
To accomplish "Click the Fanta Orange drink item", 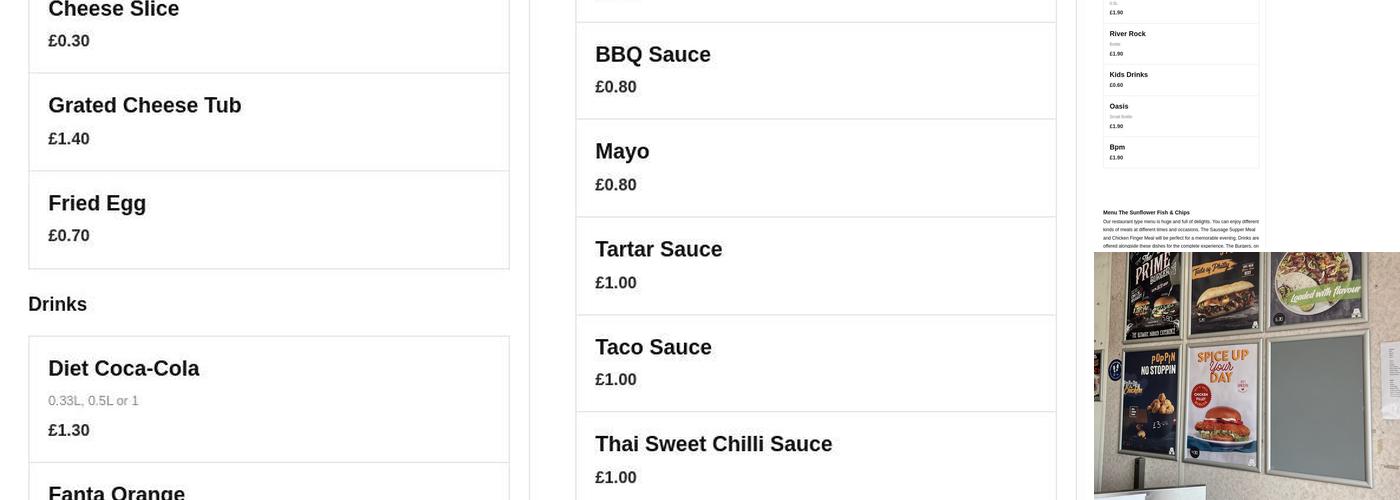I will click(x=117, y=493).
